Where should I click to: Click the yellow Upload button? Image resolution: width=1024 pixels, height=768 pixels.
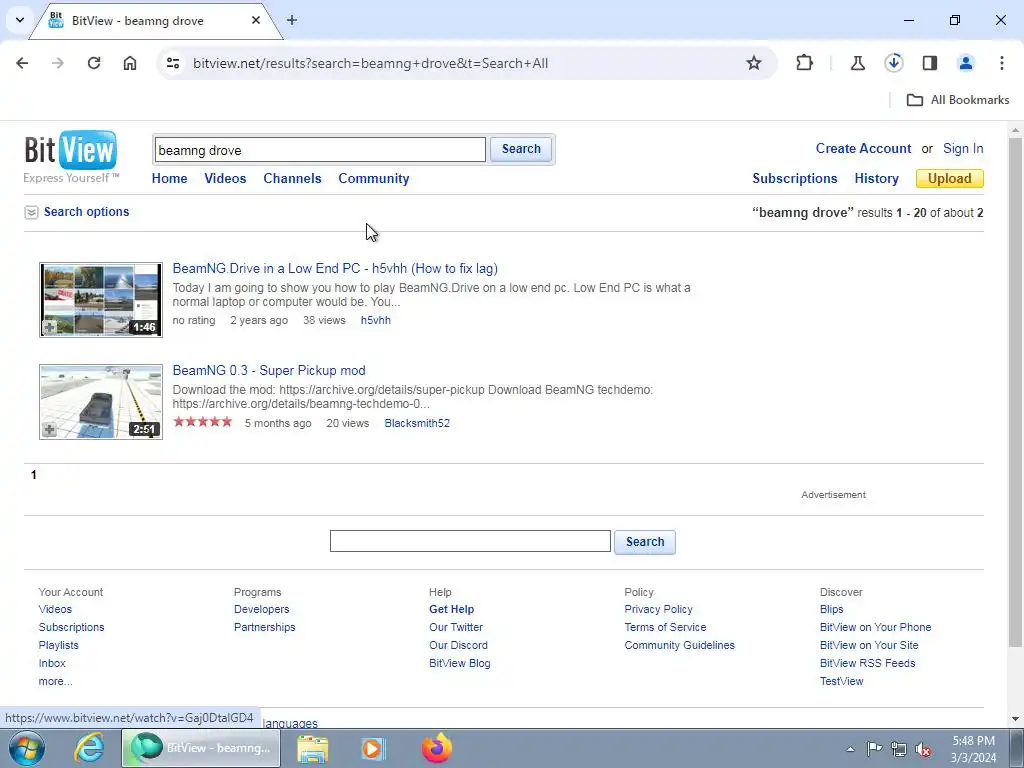point(950,178)
